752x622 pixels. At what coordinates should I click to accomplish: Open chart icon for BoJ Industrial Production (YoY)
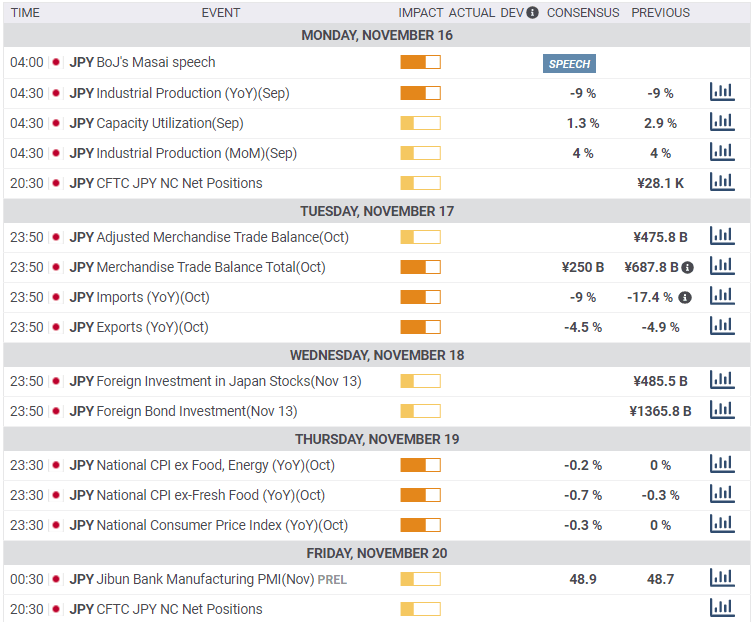pyautogui.click(x=721, y=92)
